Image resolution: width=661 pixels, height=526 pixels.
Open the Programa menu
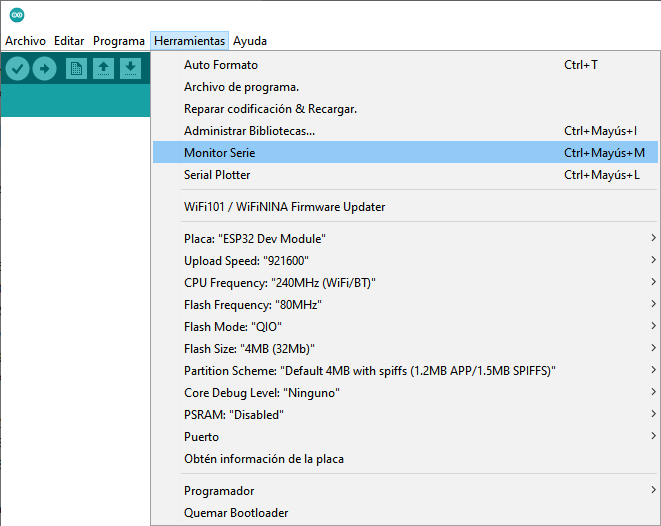pos(119,41)
